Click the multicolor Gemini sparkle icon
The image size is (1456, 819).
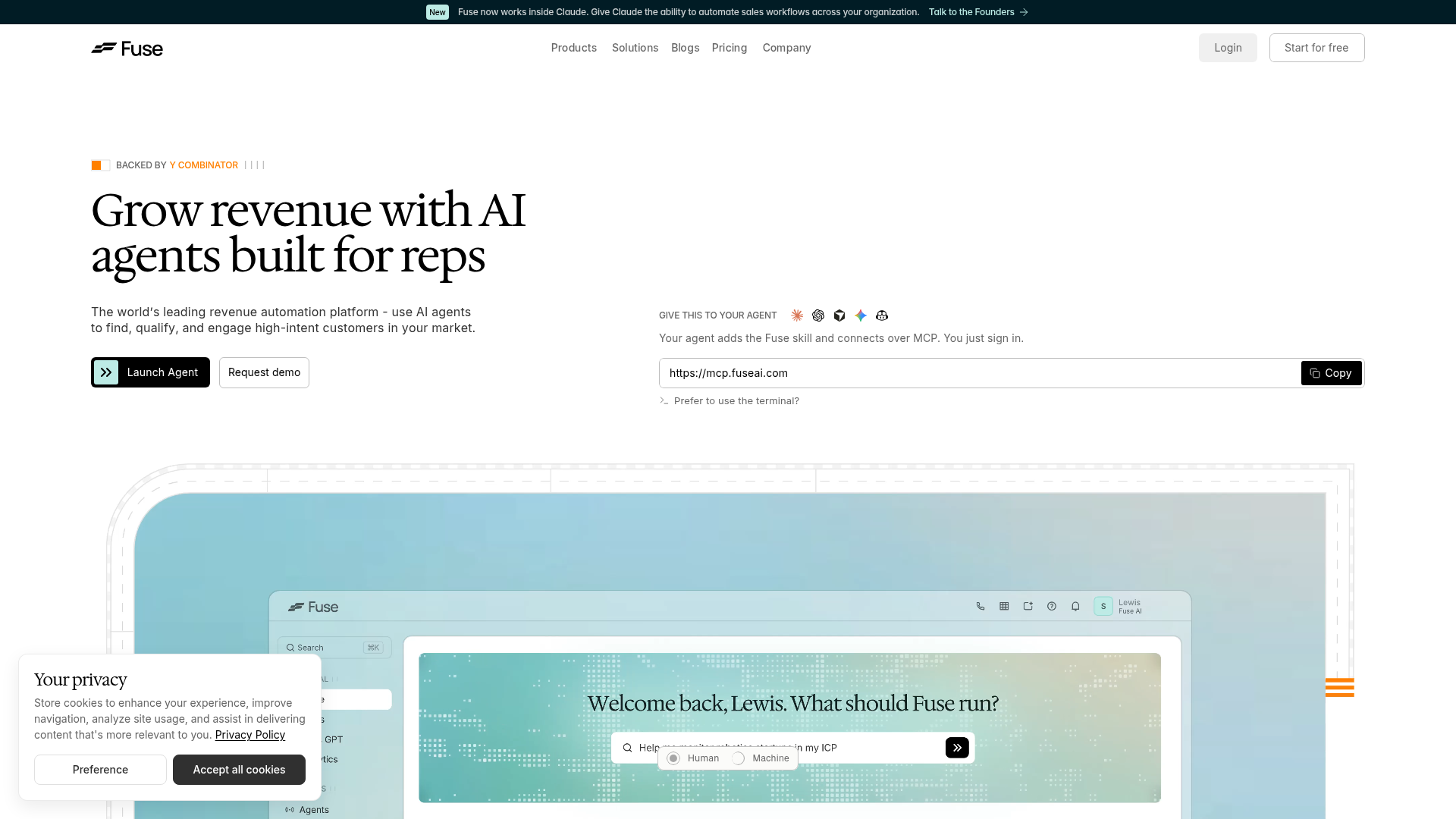coord(861,315)
